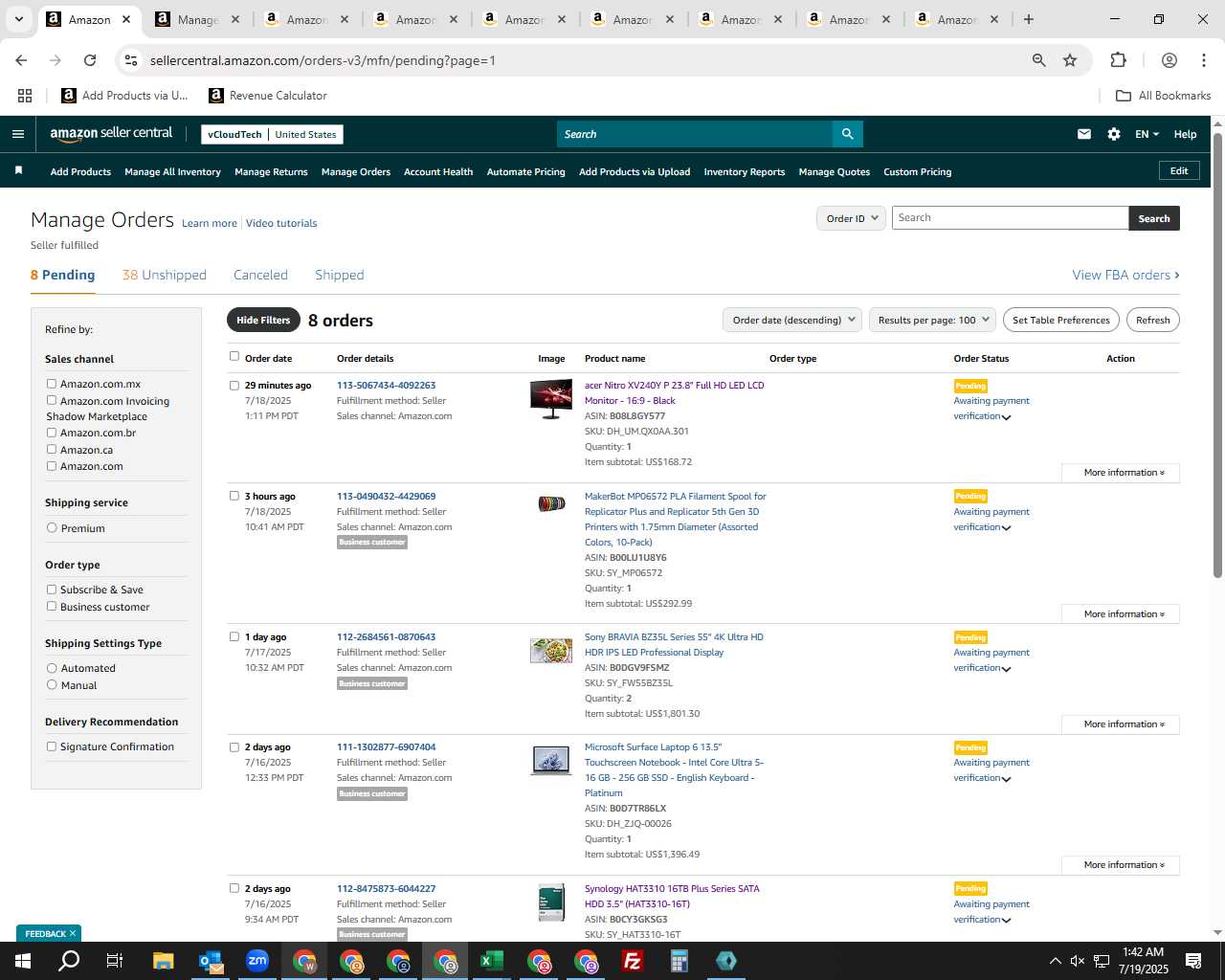This screenshot has height=980, width=1225.
Task: Open the EN language dropdown
Action: [x=1147, y=134]
